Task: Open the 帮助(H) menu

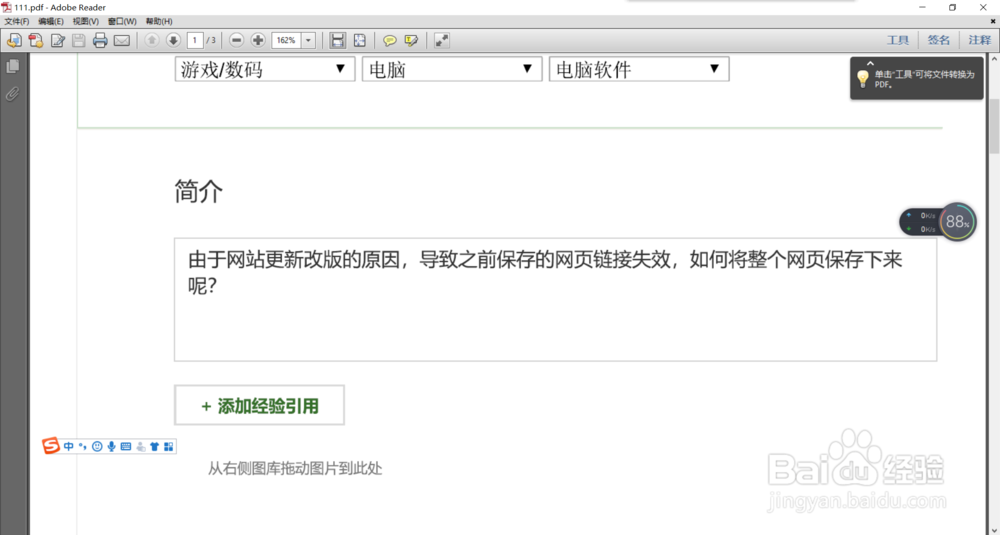Action: tap(159, 22)
